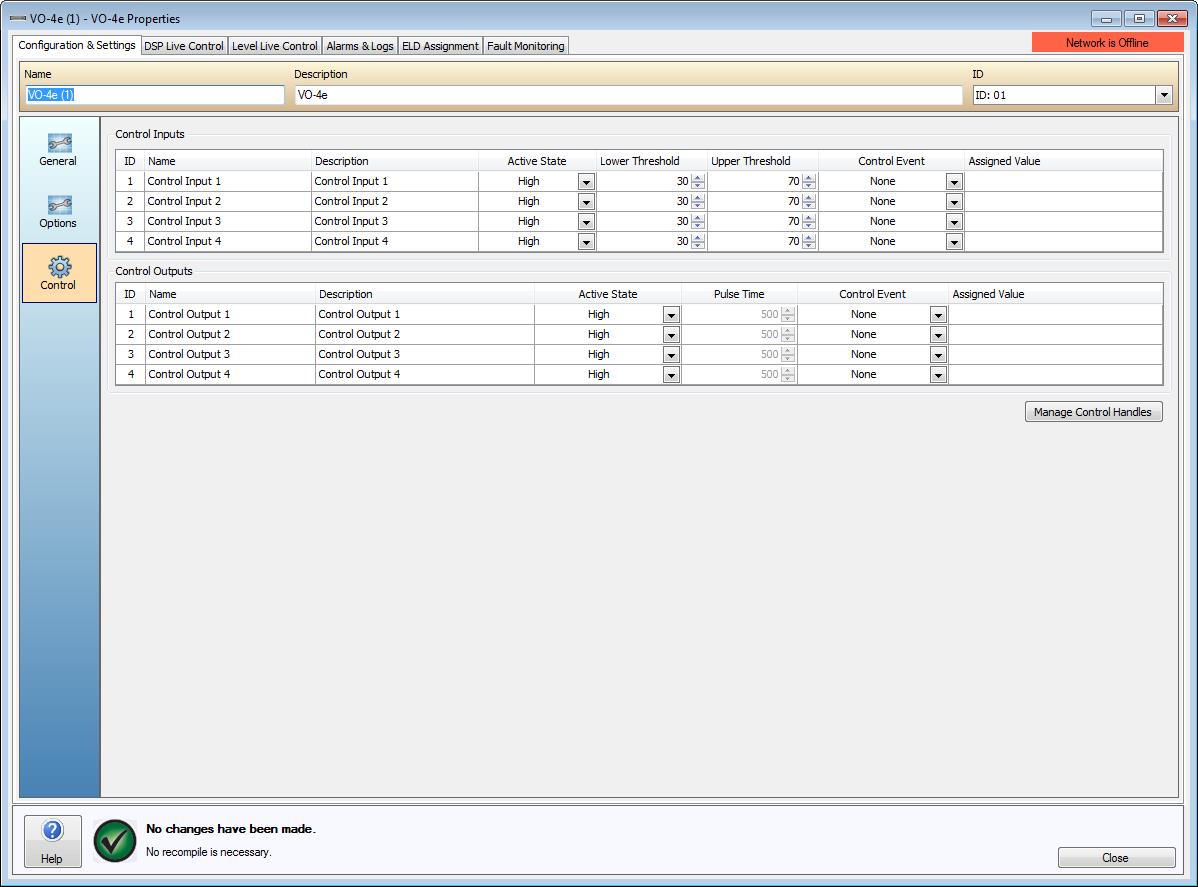Open Active State dropdown for Control Output 4

point(671,374)
